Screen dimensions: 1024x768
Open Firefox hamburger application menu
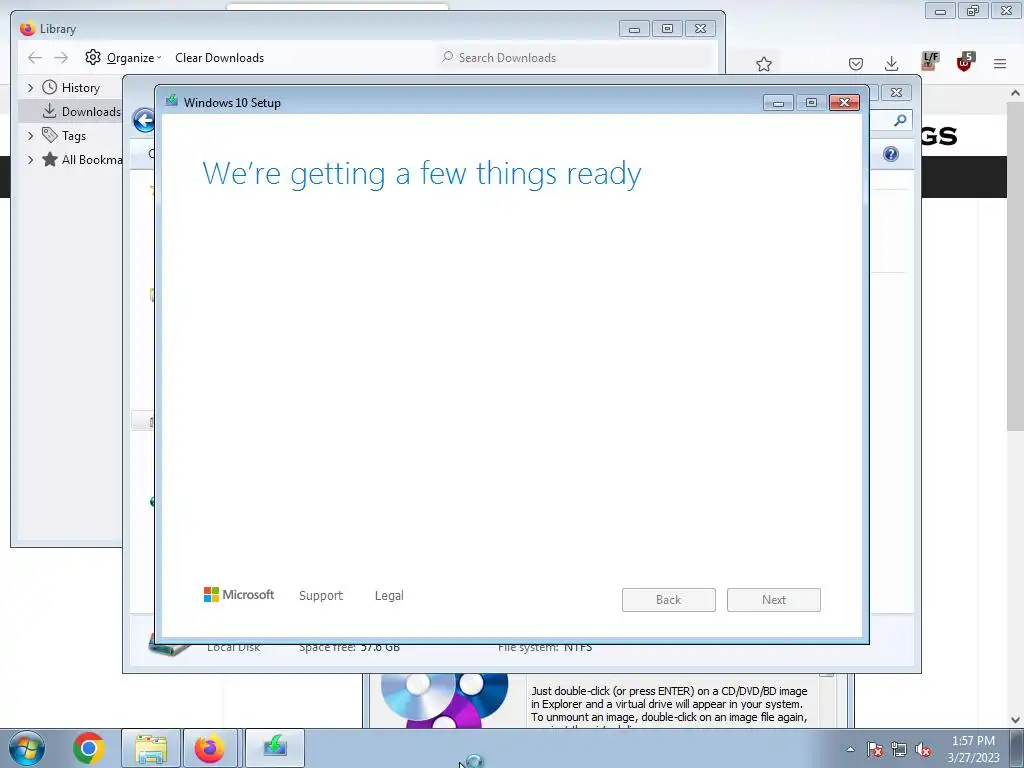(1000, 63)
